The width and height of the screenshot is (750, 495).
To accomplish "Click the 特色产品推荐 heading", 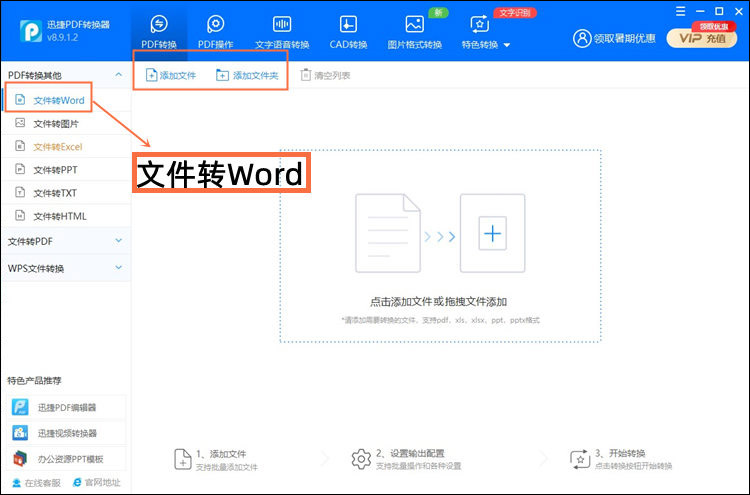I will pos(34,381).
